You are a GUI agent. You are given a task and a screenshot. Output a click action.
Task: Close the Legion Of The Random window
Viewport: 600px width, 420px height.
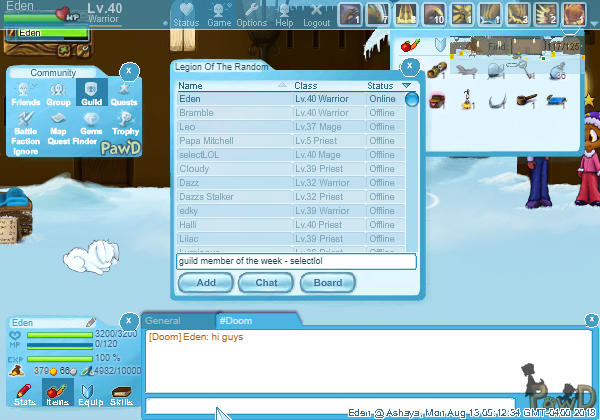(409, 66)
